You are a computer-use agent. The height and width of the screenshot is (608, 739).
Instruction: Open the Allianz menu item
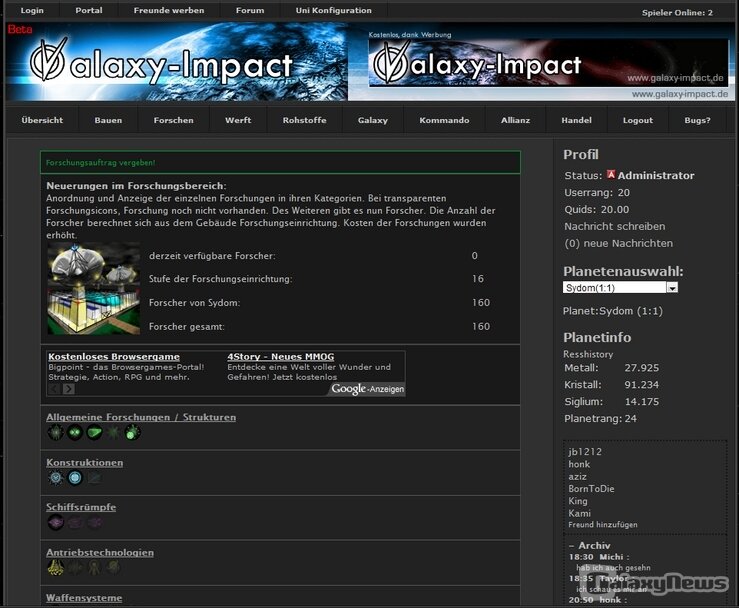516,120
